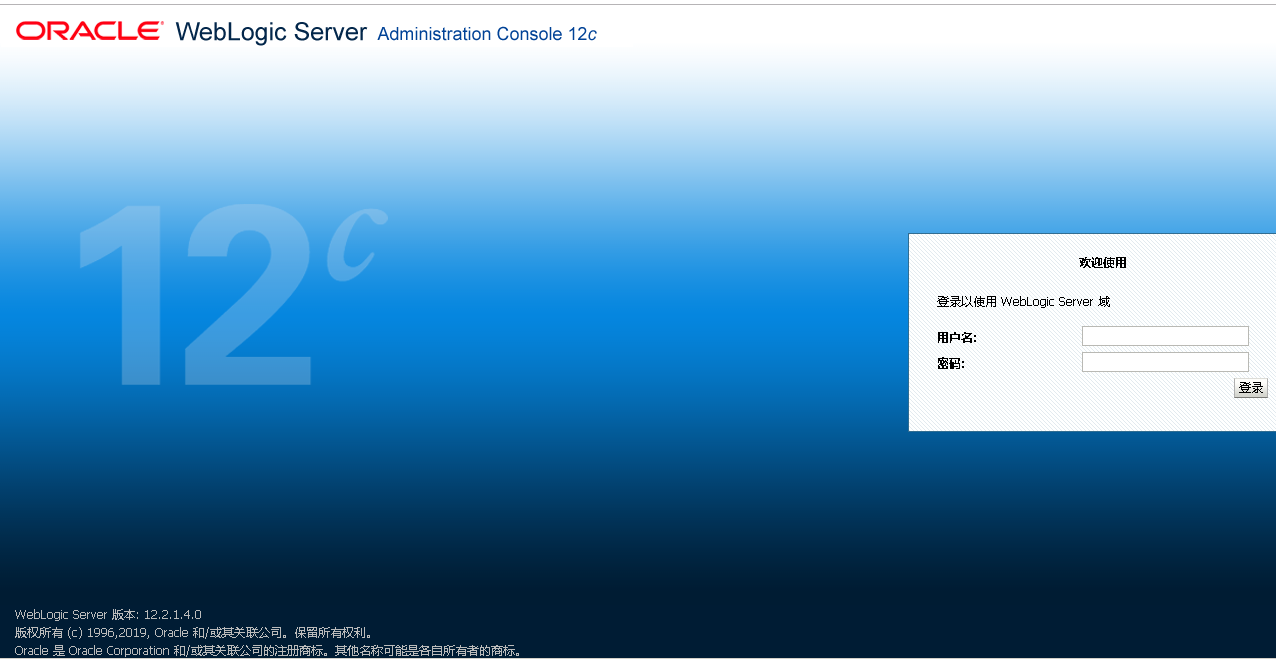
Task: Click the 版权所有 (c) 1996,2019 copyright line
Action: 194,632
